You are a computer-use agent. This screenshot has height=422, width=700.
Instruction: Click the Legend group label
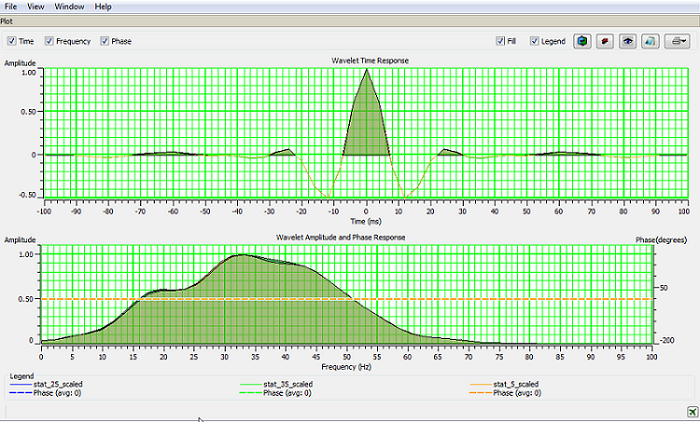pyautogui.click(x=22, y=376)
